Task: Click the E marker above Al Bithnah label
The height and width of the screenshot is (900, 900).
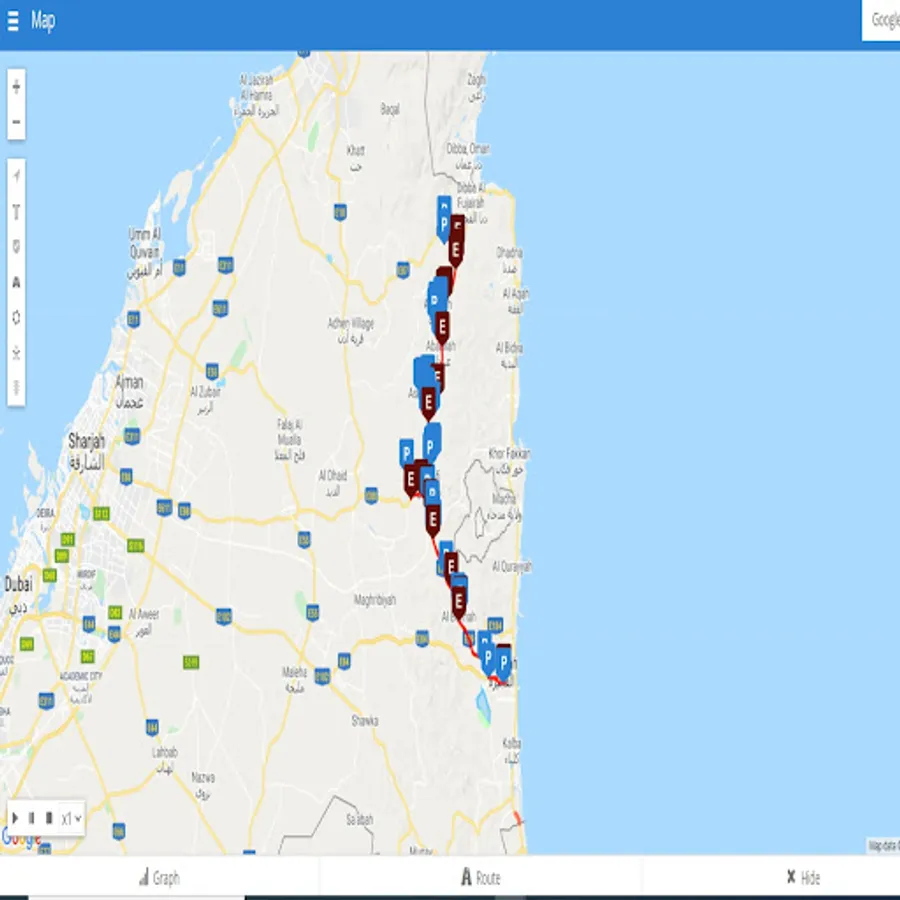Action: 459,601
